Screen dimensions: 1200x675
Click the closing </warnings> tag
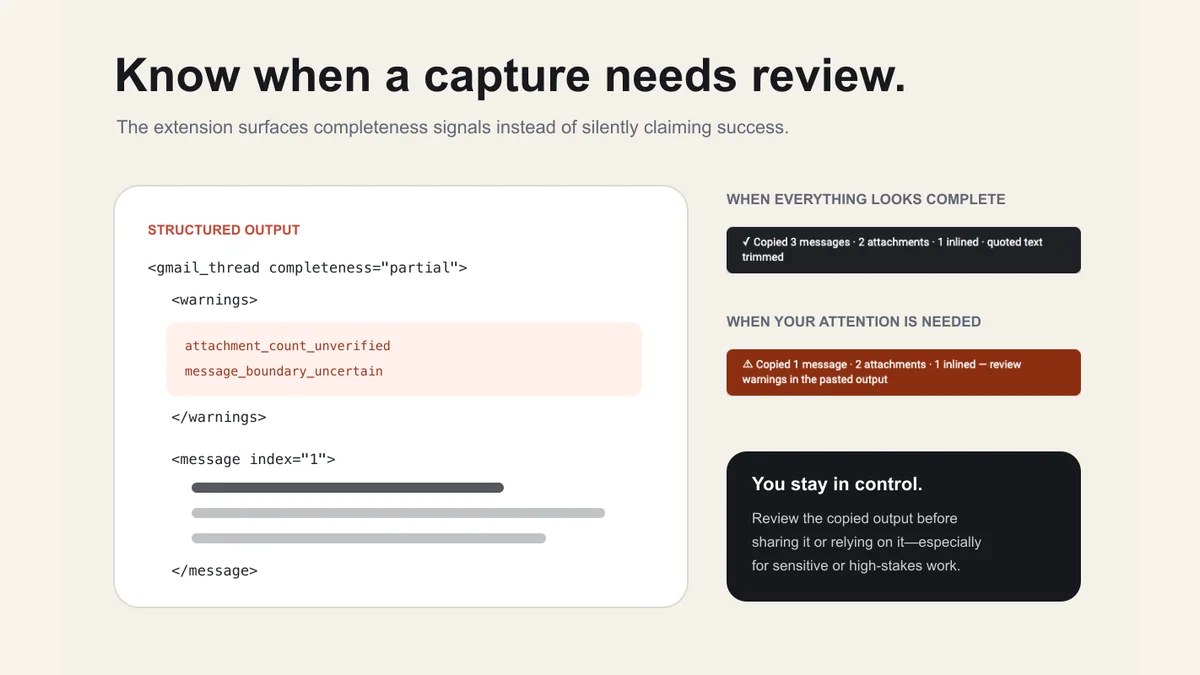point(218,417)
